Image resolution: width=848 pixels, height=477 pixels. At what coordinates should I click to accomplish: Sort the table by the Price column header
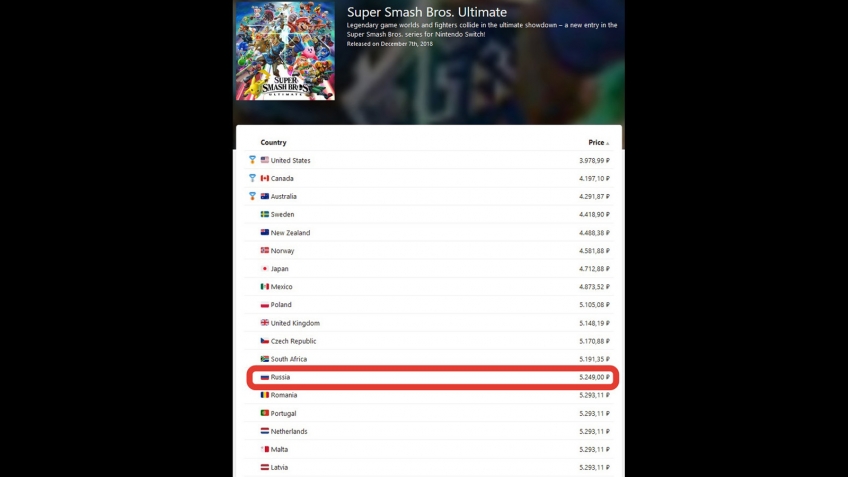click(x=596, y=143)
